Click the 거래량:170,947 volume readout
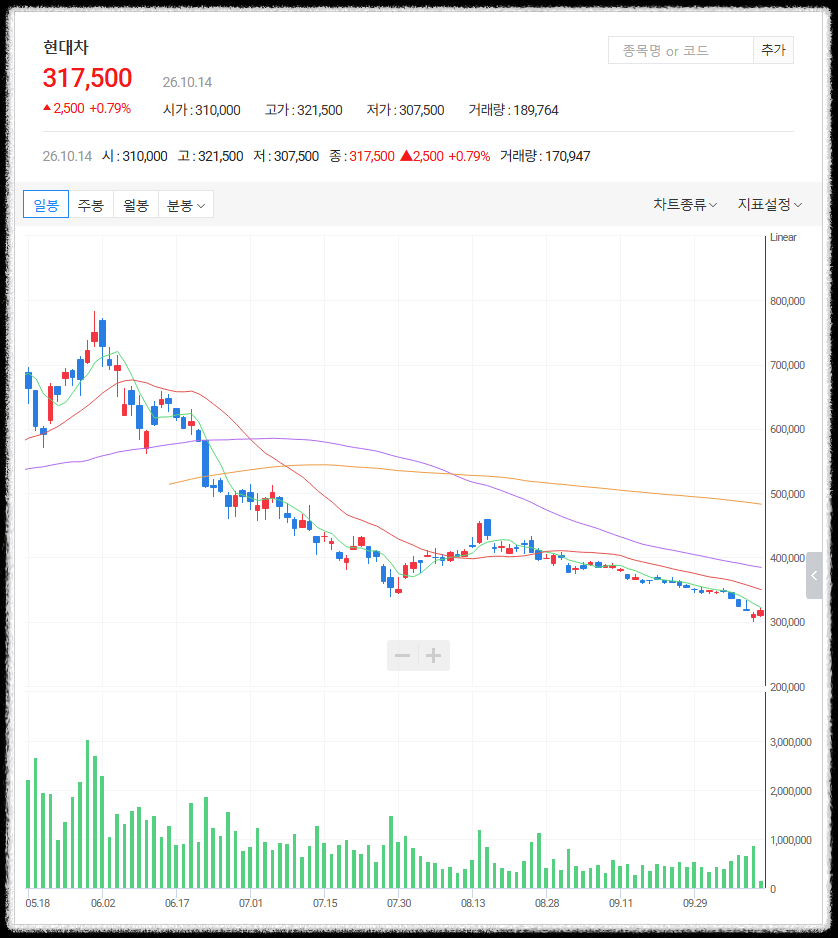838x938 pixels. (x=545, y=156)
